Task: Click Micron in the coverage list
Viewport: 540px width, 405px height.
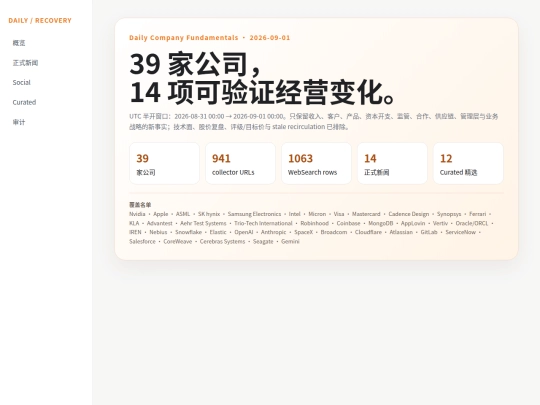Action: pyautogui.click(x=317, y=214)
